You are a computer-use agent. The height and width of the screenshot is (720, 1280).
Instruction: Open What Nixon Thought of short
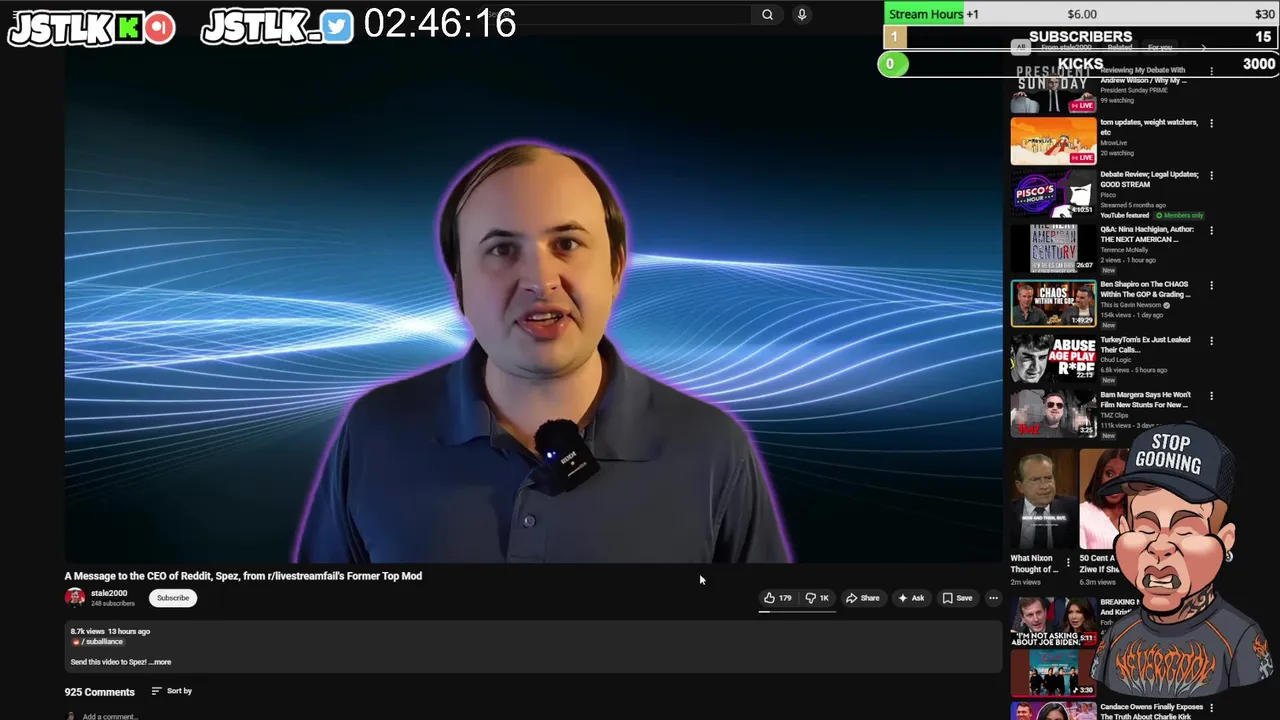click(x=1042, y=499)
